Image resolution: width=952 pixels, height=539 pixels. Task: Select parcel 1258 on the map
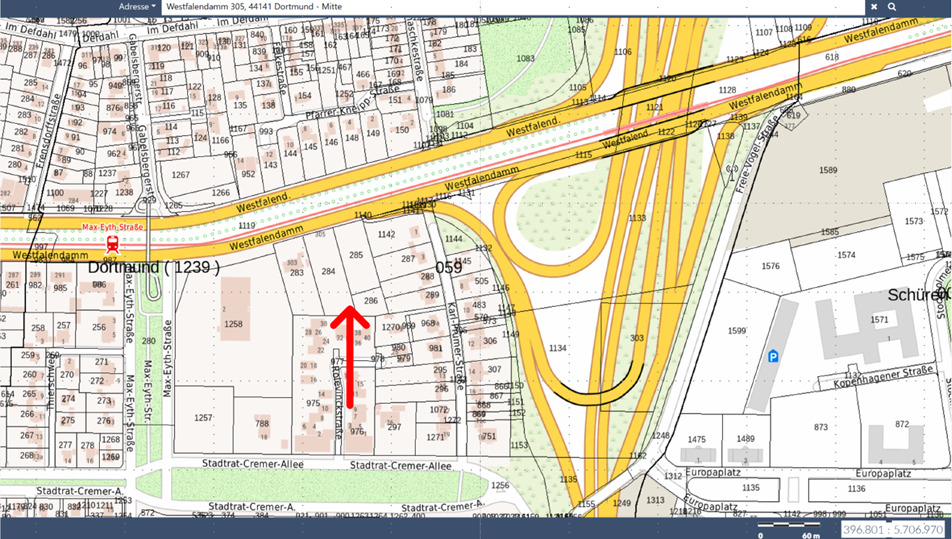tap(233, 324)
